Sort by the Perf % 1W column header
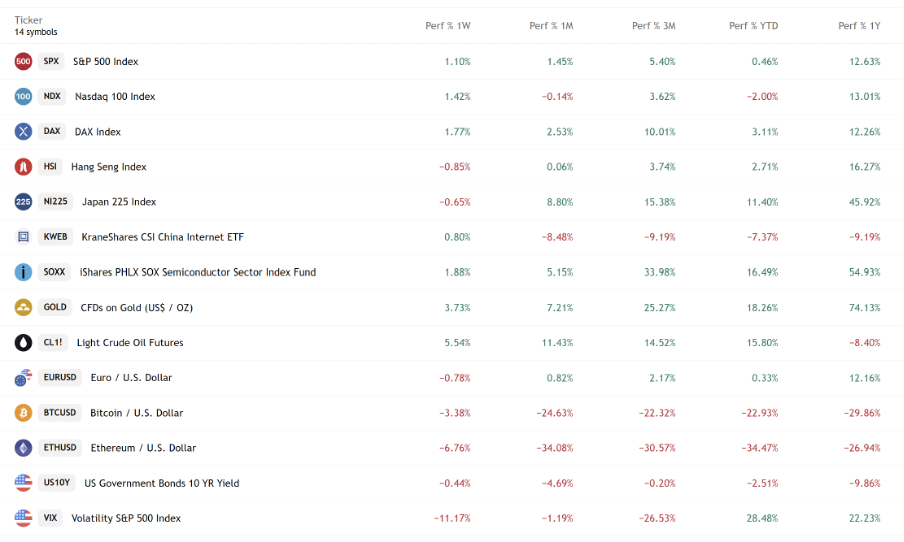 point(447,26)
